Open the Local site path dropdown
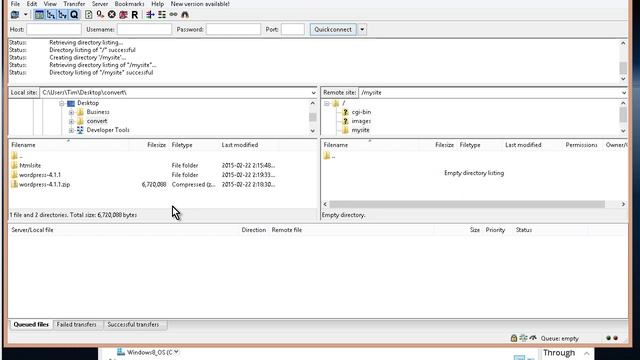Screen dimensions: 640x360 [313, 93]
